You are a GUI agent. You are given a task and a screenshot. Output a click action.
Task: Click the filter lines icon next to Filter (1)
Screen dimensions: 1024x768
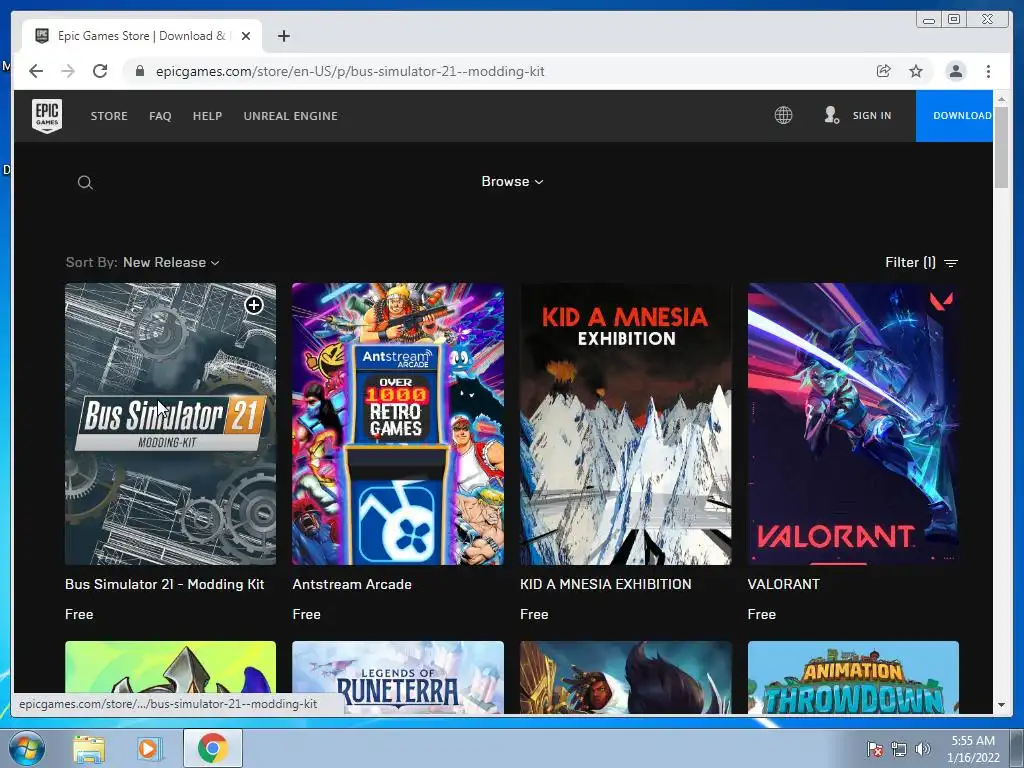pyautogui.click(x=951, y=263)
